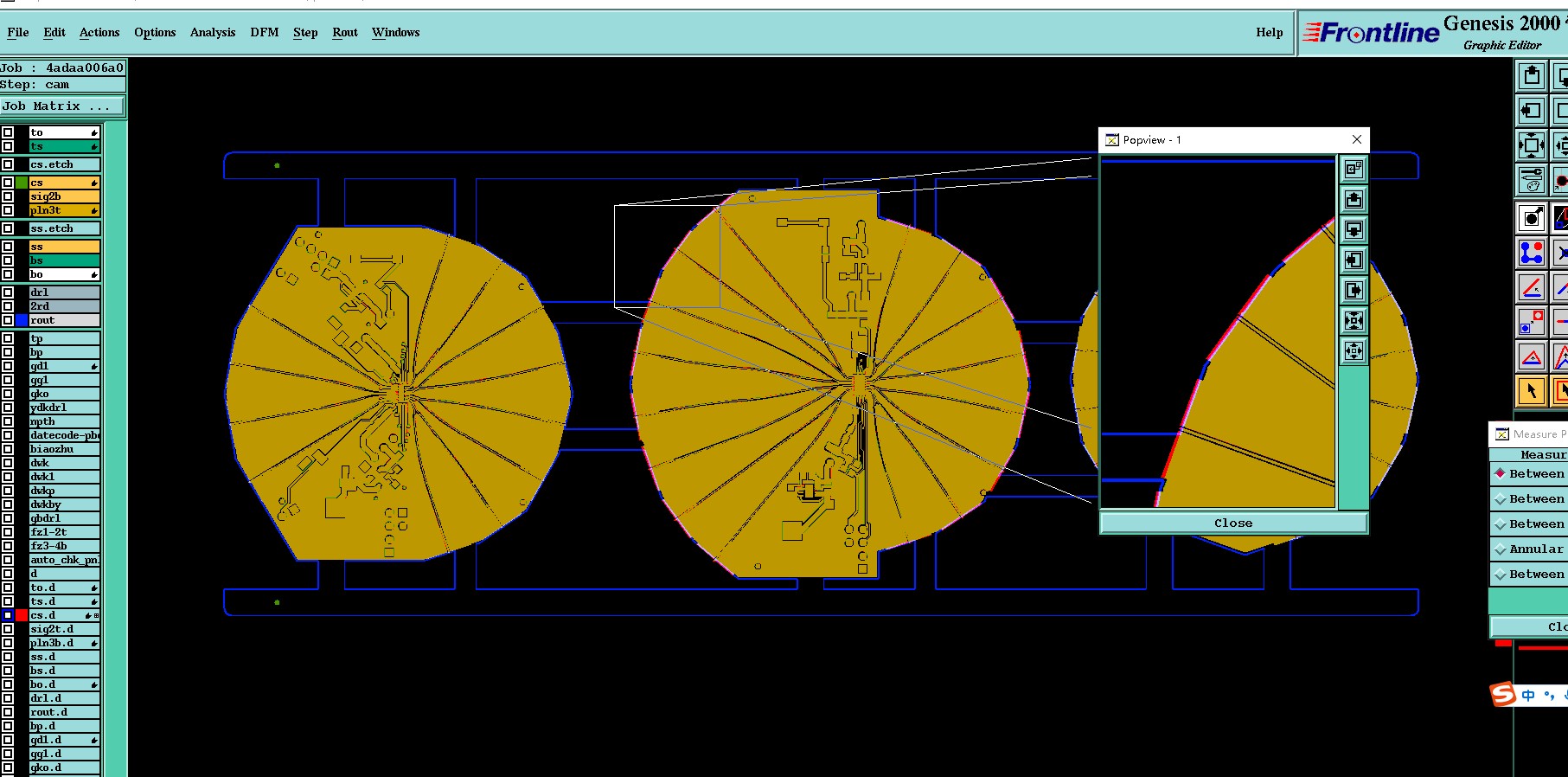Viewport: 1568px width, 777px height.
Task: Select the red angle line with cursor icon
Action: pyautogui.click(x=1532, y=286)
